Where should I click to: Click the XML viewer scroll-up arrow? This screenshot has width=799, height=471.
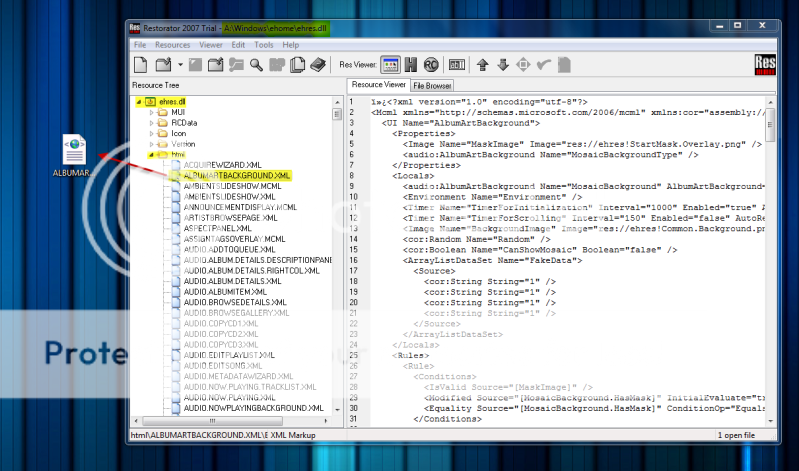coord(770,102)
